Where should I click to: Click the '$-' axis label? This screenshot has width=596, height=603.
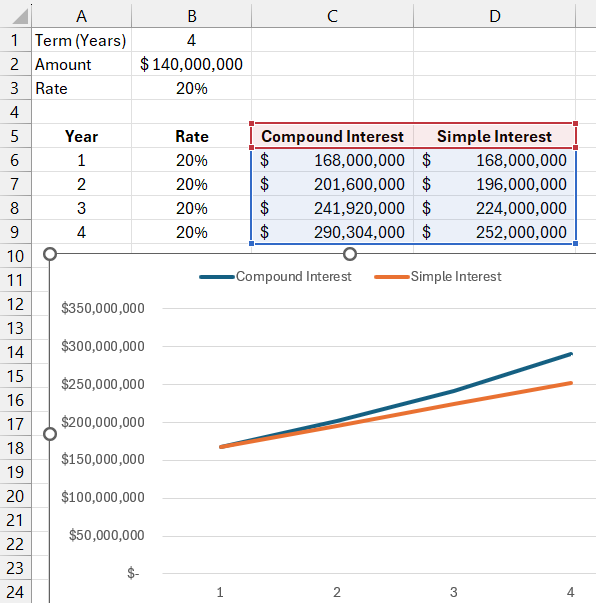133,573
